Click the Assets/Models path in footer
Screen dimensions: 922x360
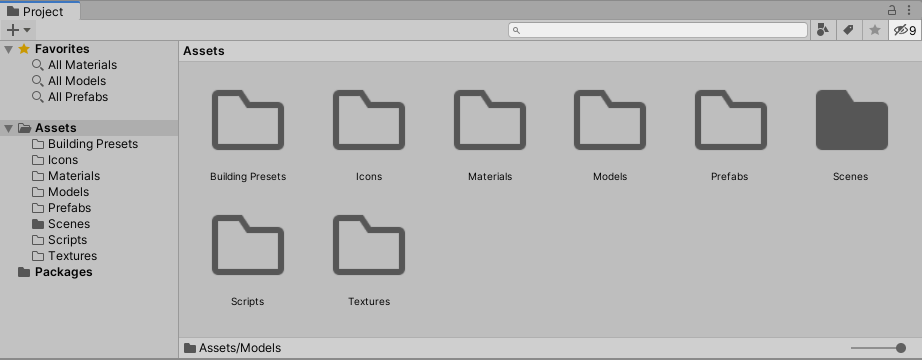240,348
